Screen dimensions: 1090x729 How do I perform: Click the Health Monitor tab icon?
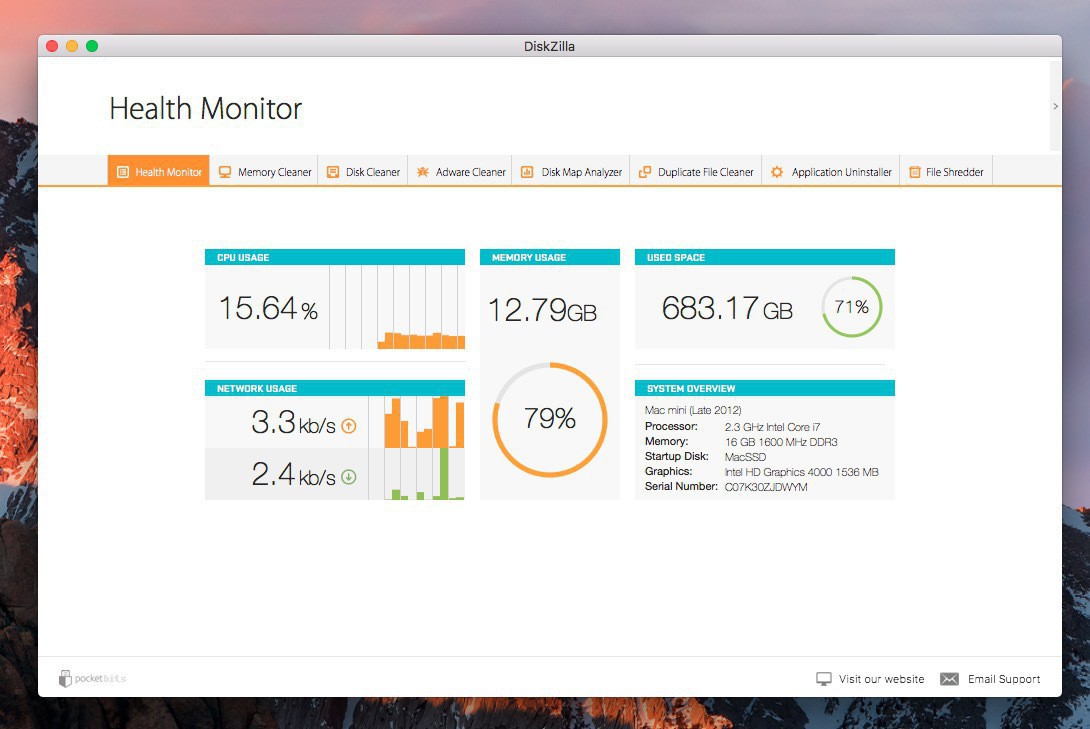coord(122,172)
